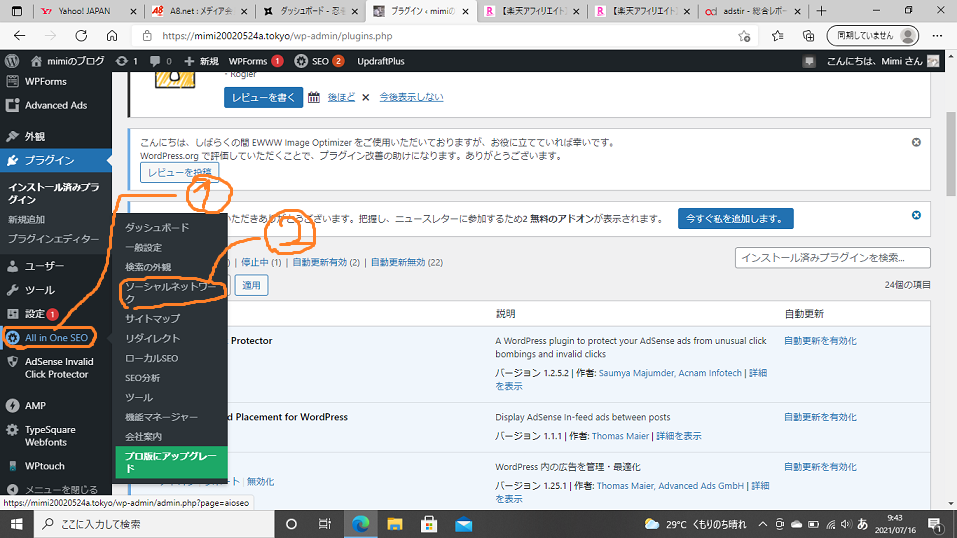Select ソーシャルネットワーク in the submenu
This screenshot has width=957, height=538.
point(170,293)
